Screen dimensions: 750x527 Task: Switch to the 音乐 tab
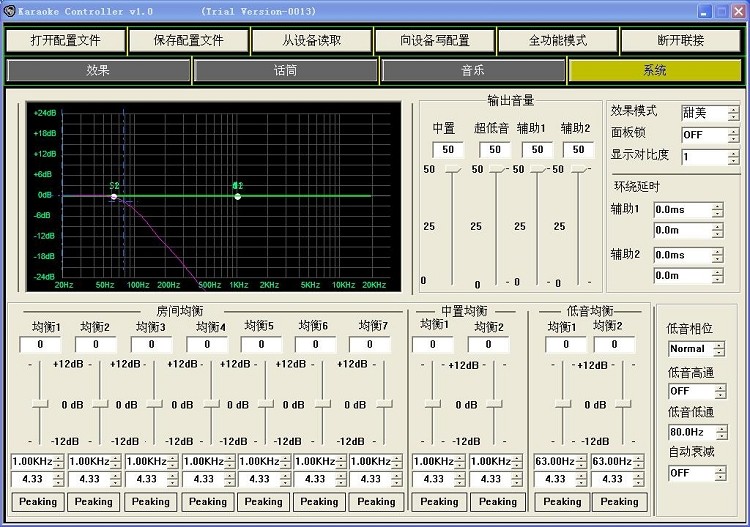473,71
